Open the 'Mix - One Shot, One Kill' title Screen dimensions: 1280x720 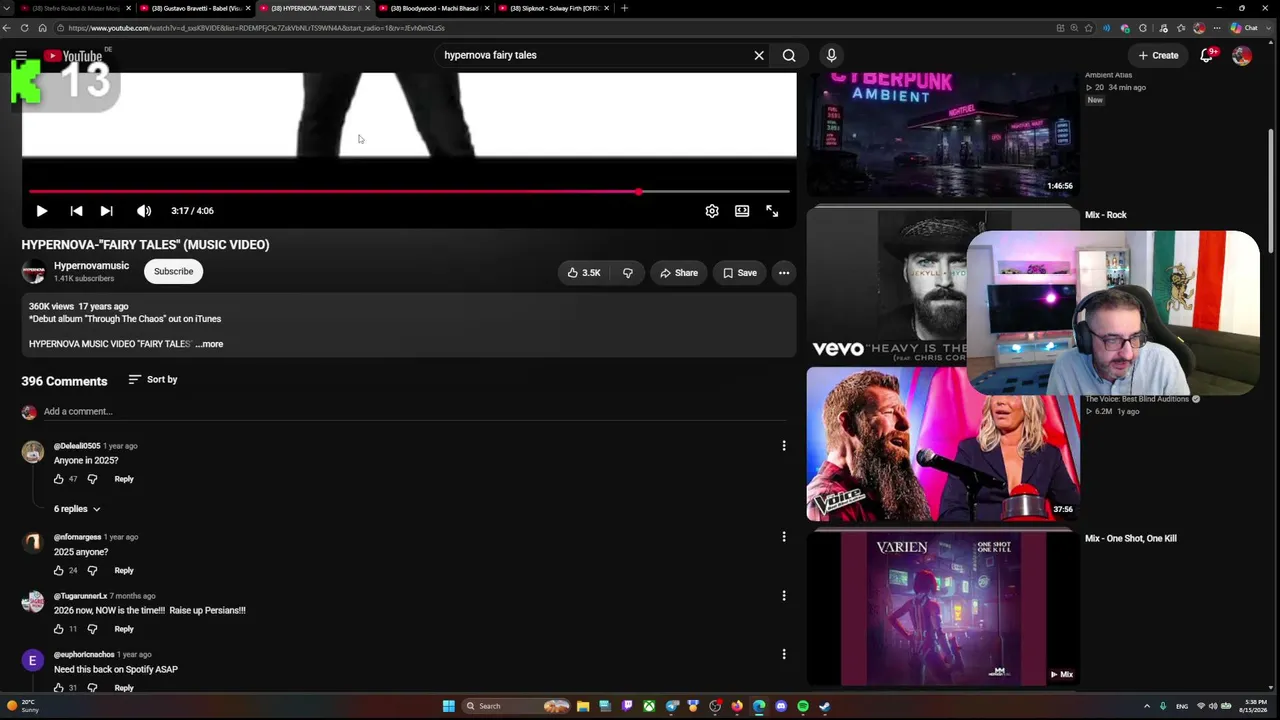coord(1131,539)
